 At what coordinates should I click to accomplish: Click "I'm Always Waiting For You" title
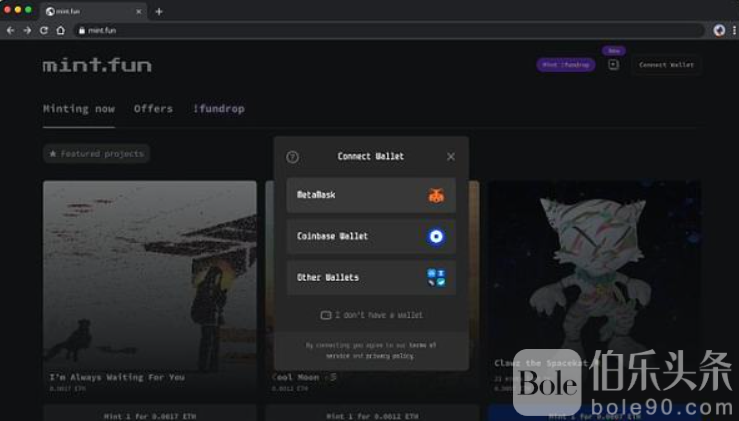click(x=117, y=377)
